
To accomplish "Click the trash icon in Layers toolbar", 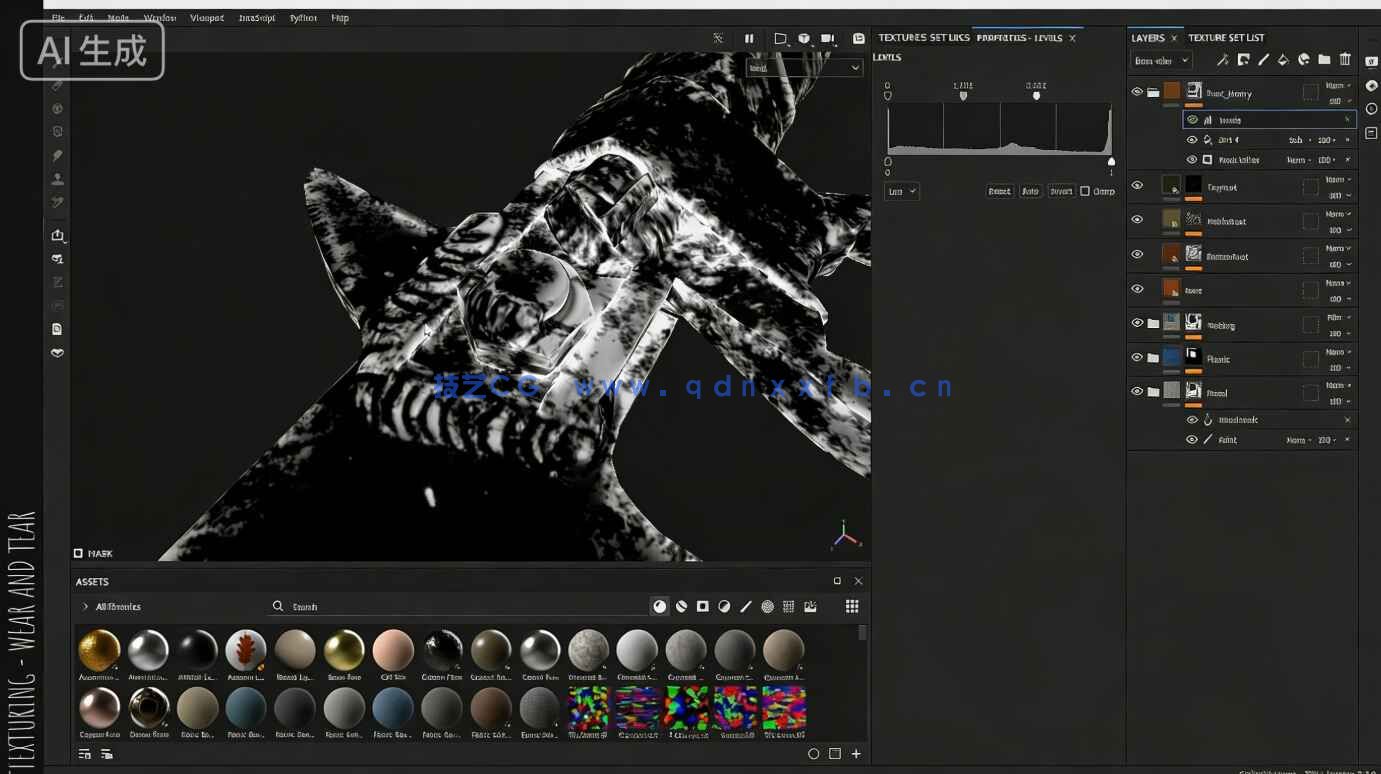I will (1345, 60).
